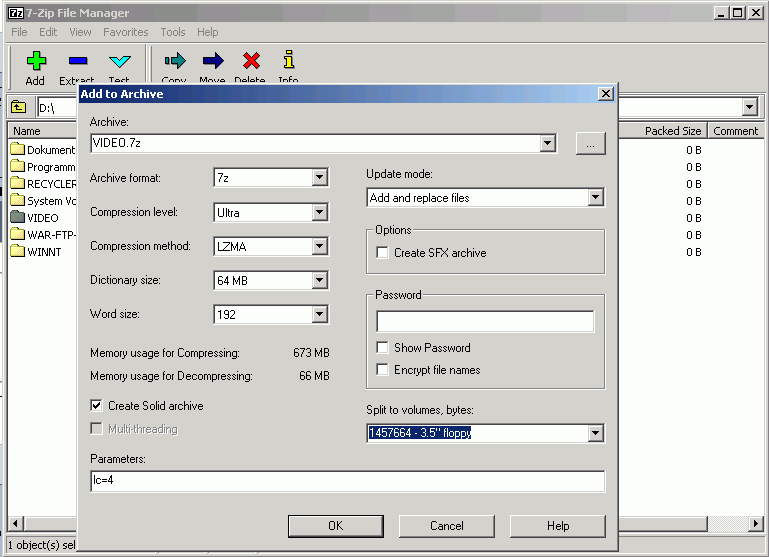Enable Encrypt file names checkbox
The image size is (769, 557).
click(x=382, y=369)
